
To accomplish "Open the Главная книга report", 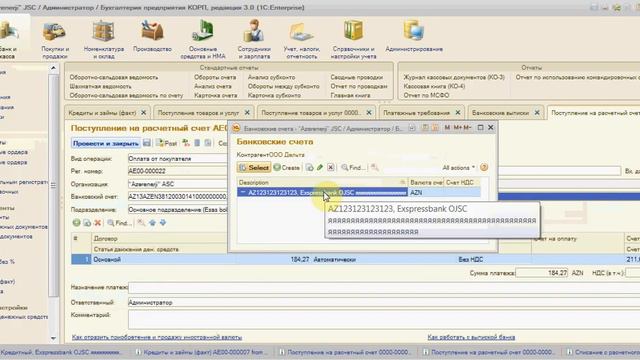I will coord(351,95).
